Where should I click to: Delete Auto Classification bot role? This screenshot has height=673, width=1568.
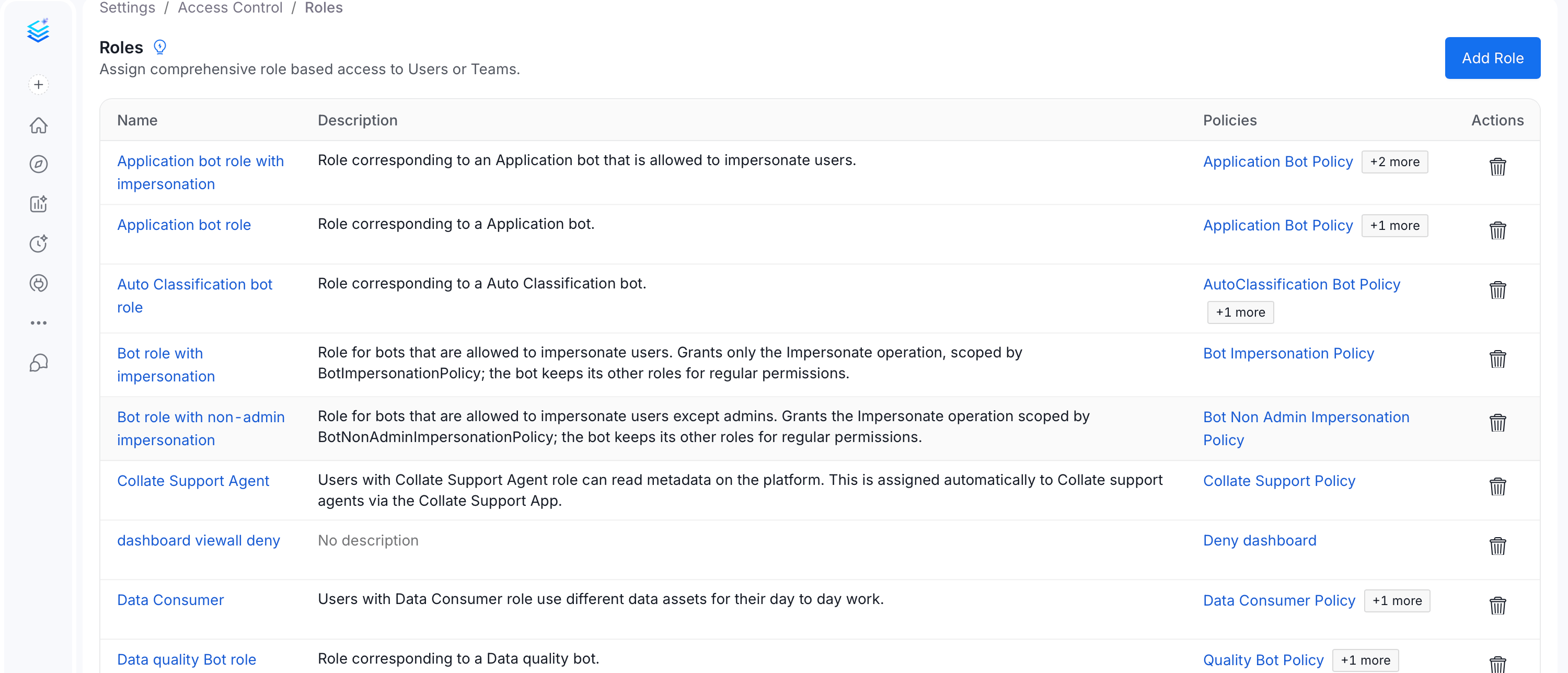tap(1497, 290)
